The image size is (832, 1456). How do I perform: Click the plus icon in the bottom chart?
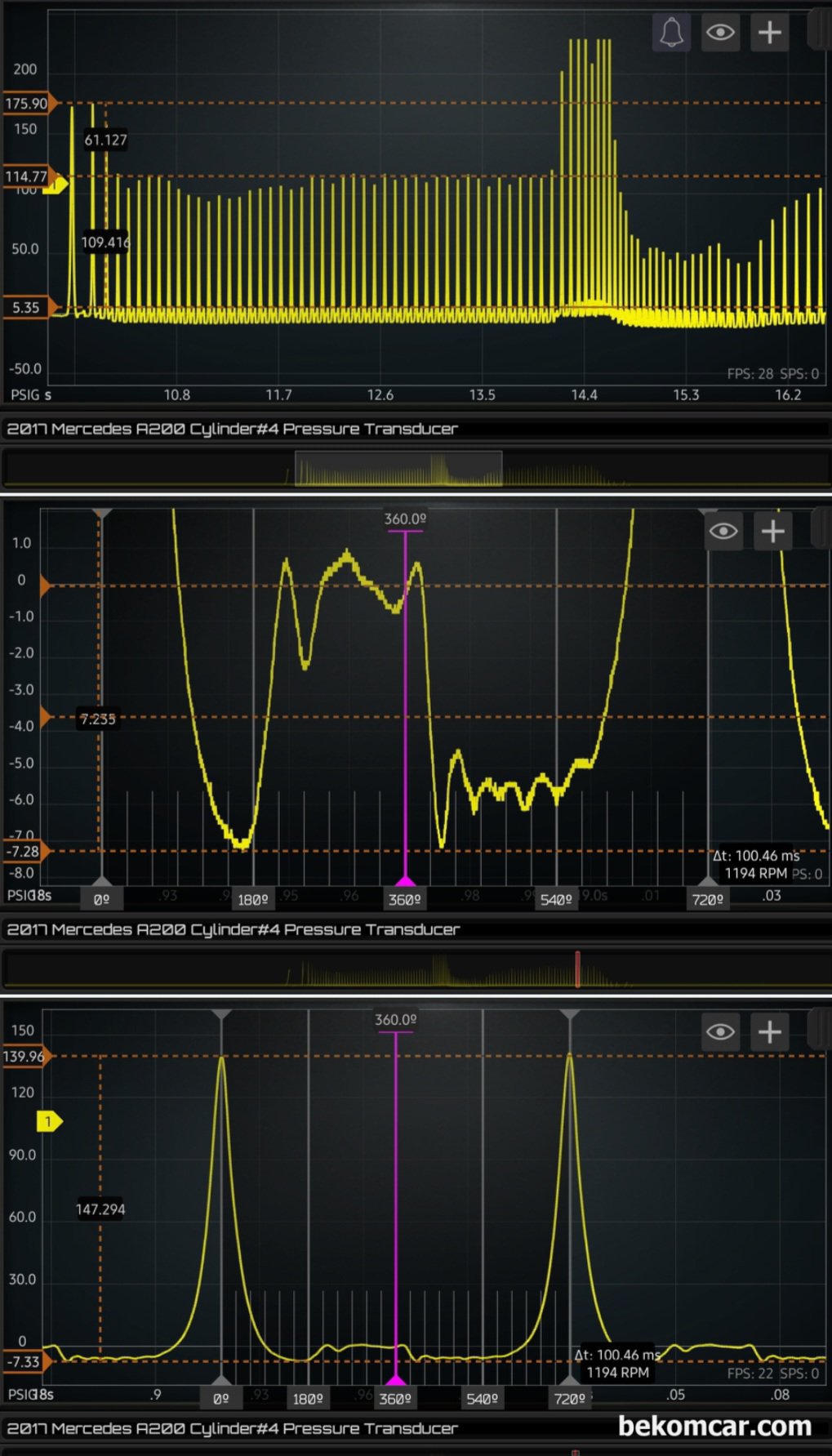coord(769,1032)
